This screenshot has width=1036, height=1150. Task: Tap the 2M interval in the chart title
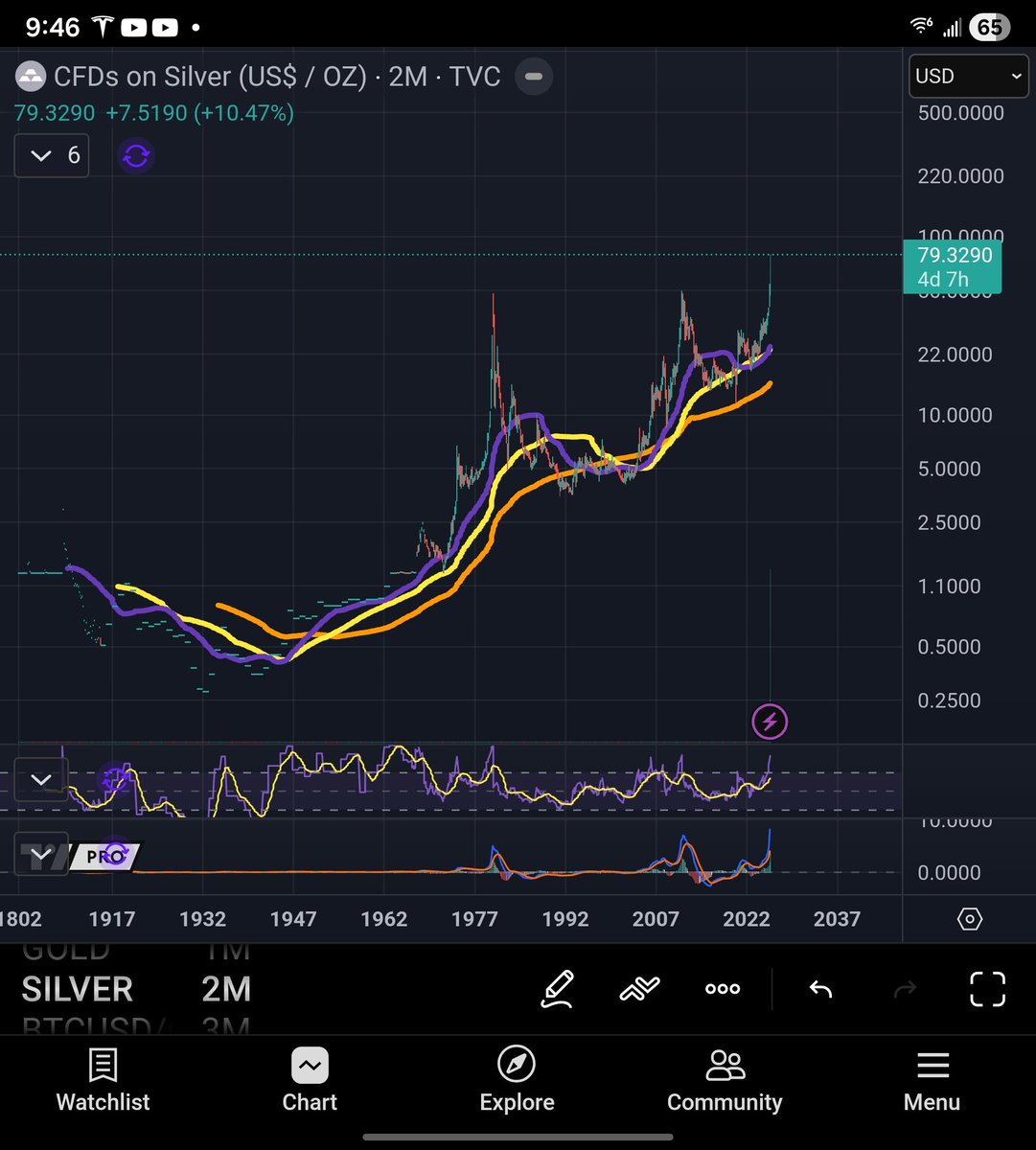click(x=407, y=77)
